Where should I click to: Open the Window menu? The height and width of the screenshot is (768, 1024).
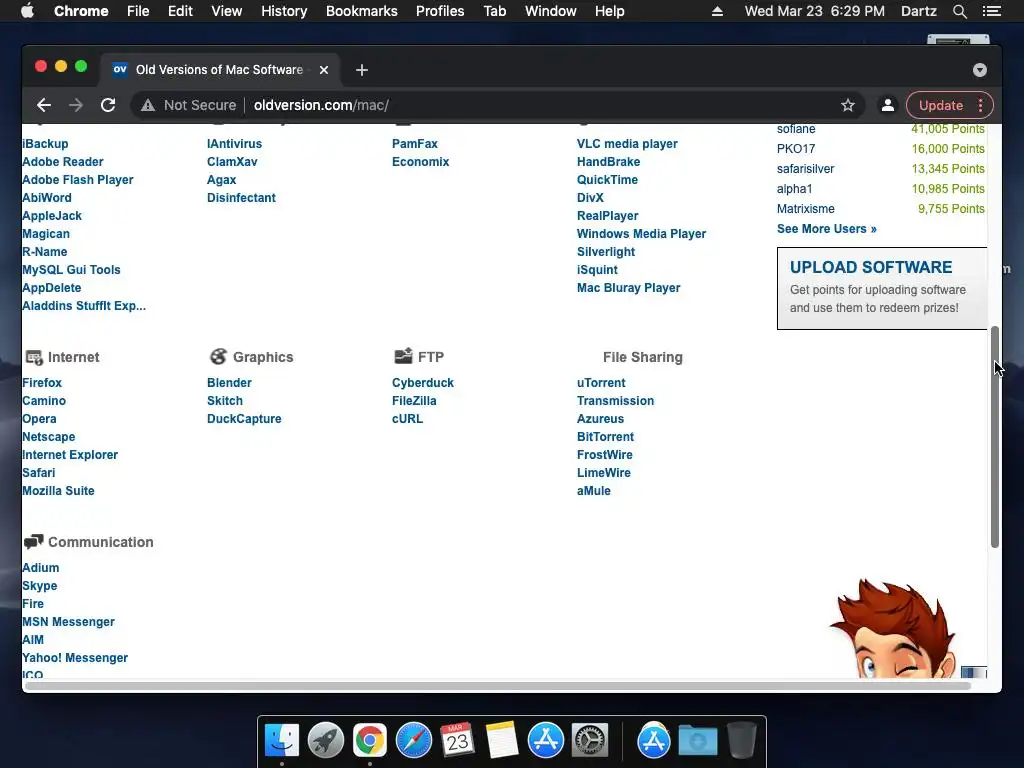[x=551, y=11]
